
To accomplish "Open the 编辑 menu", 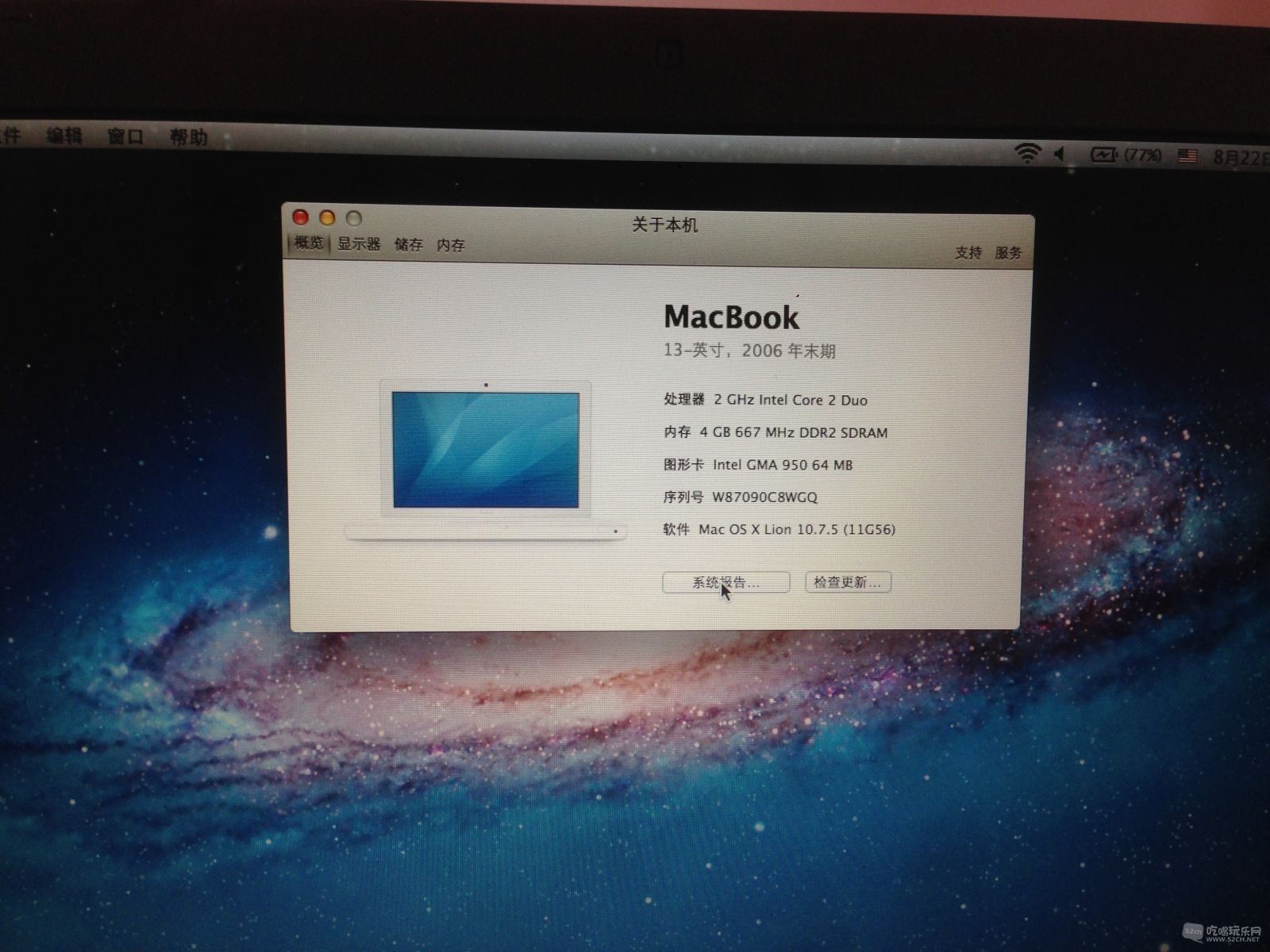I will pos(64,136).
